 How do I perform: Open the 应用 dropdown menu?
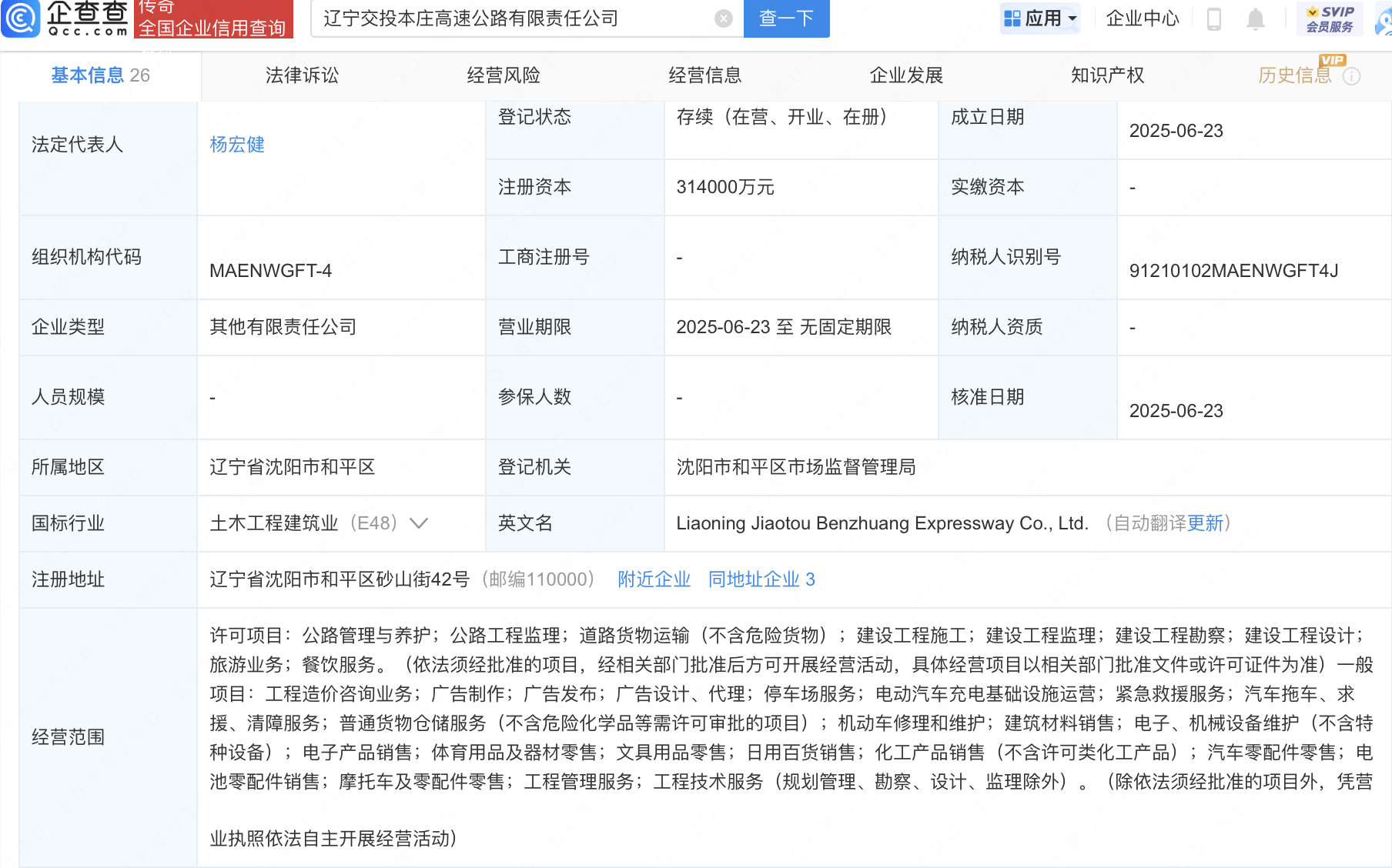[x=1040, y=18]
